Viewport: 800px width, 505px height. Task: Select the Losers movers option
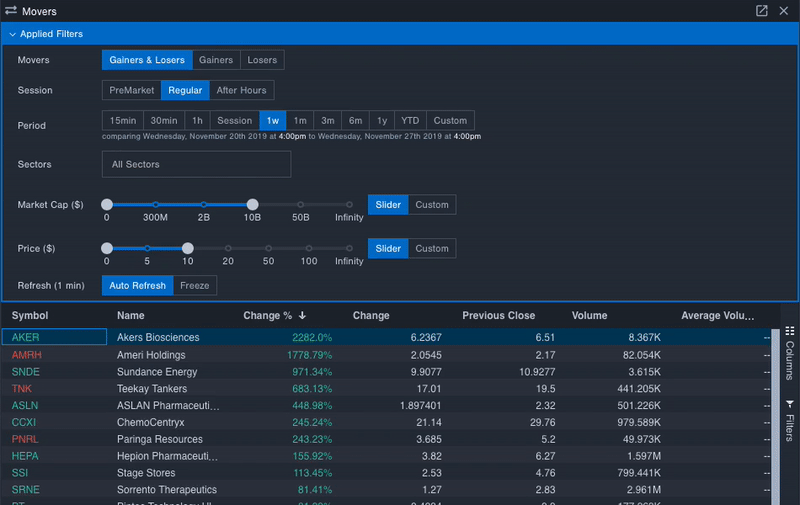[262, 60]
